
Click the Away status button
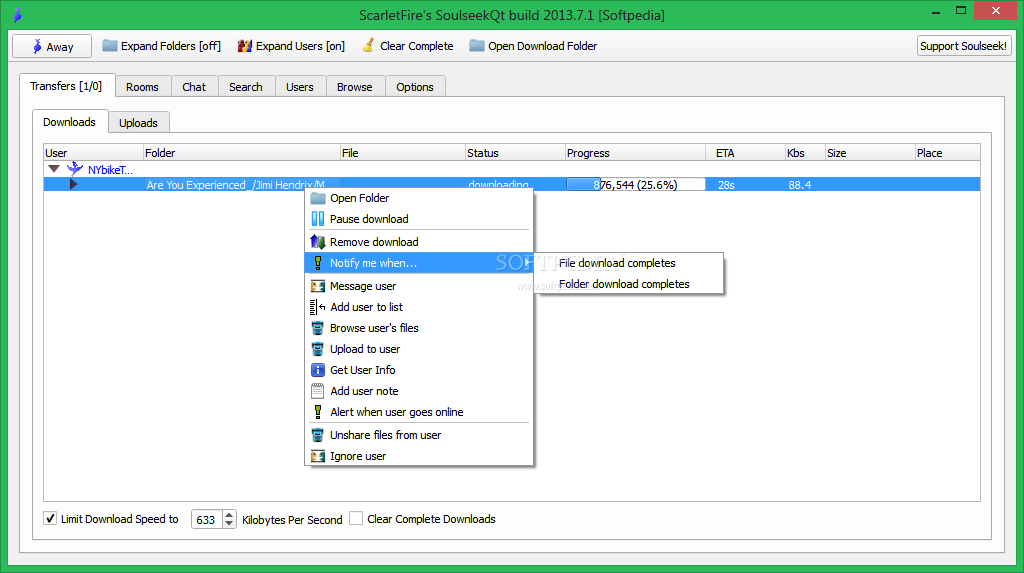pyautogui.click(x=52, y=46)
